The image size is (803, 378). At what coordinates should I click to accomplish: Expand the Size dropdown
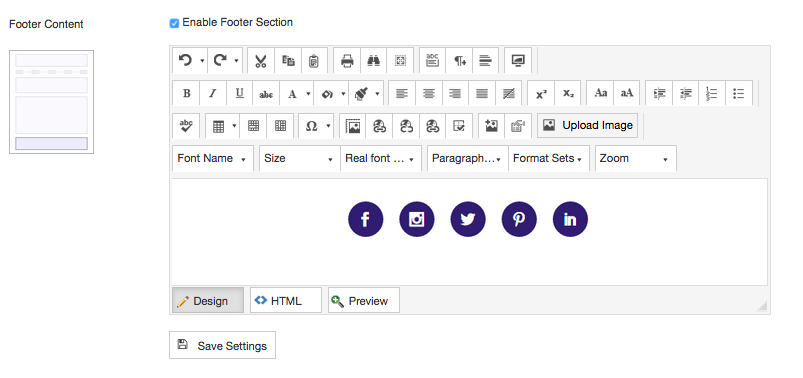click(x=300, y=158)
